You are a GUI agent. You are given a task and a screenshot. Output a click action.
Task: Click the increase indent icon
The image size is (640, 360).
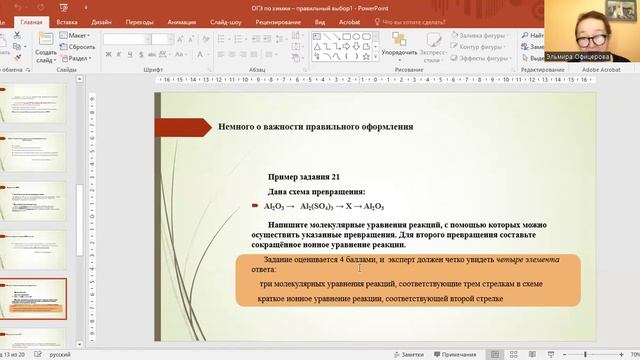pyautogui.click(x=267, y=39)
